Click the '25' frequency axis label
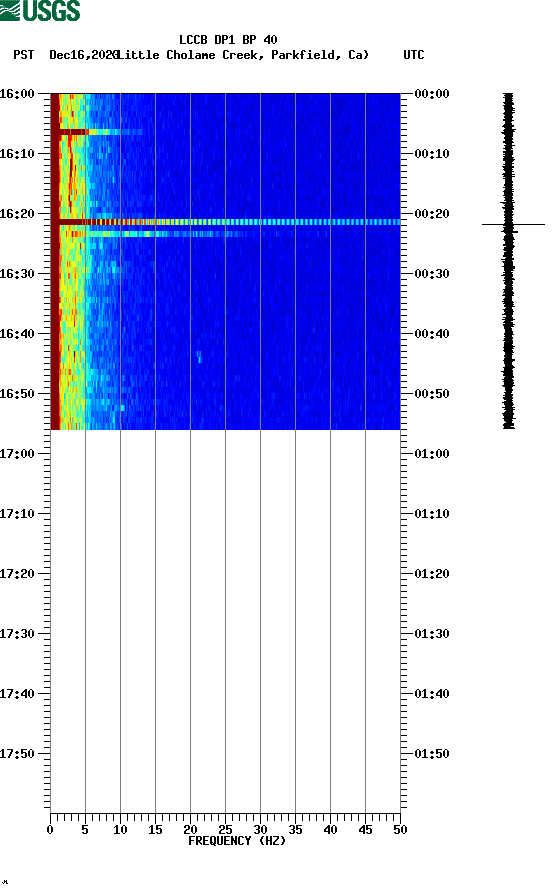552x893 pixels. (225, 830)
